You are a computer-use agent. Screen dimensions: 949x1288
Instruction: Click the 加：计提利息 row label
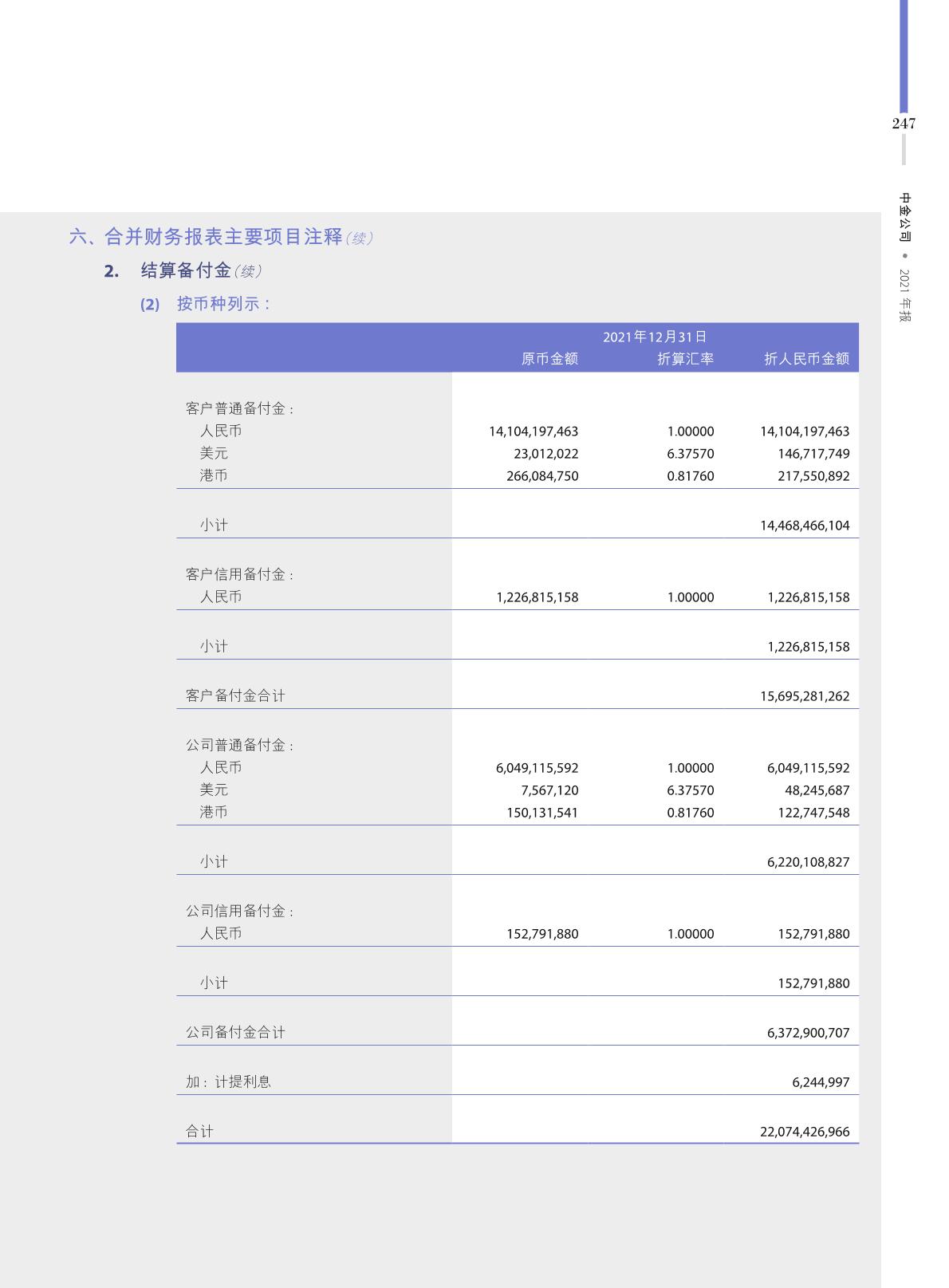pyautogui.click(x=228, y=1081)
